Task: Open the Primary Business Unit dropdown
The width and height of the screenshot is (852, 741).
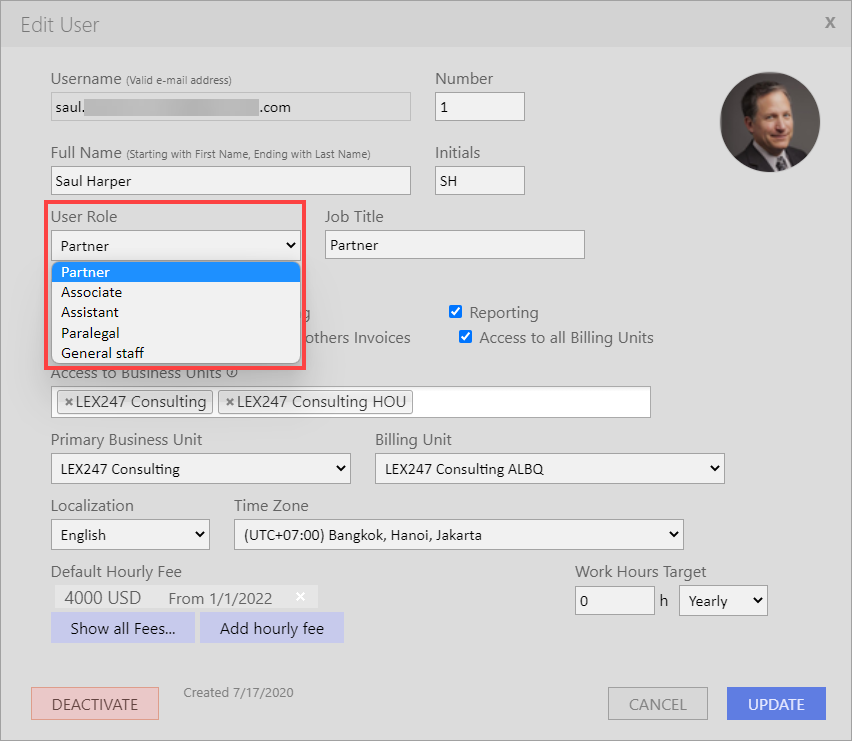Action: pos(200,468)
